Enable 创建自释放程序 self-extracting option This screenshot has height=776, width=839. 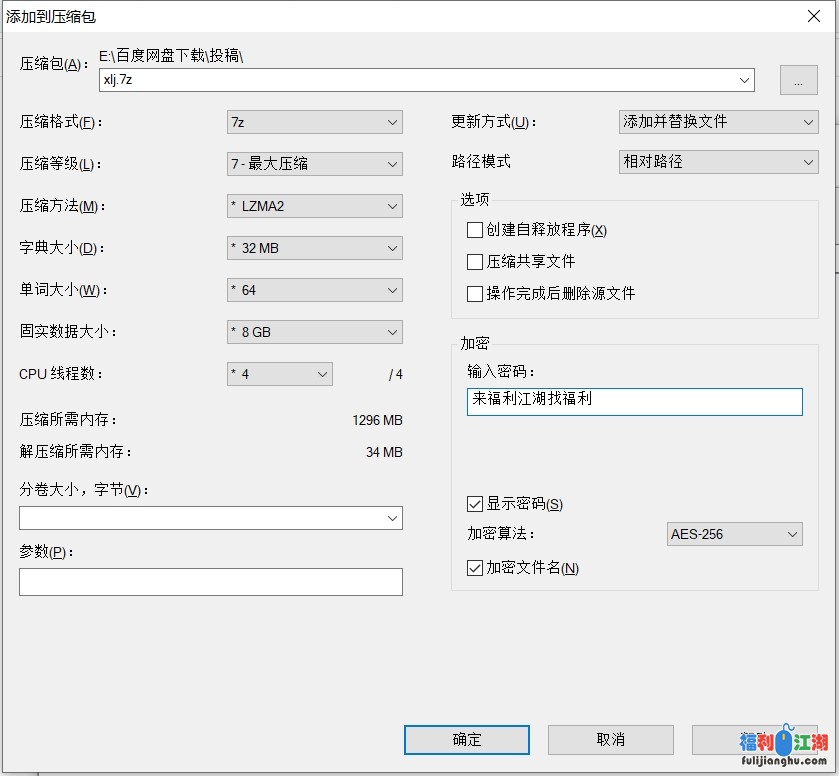475,230
